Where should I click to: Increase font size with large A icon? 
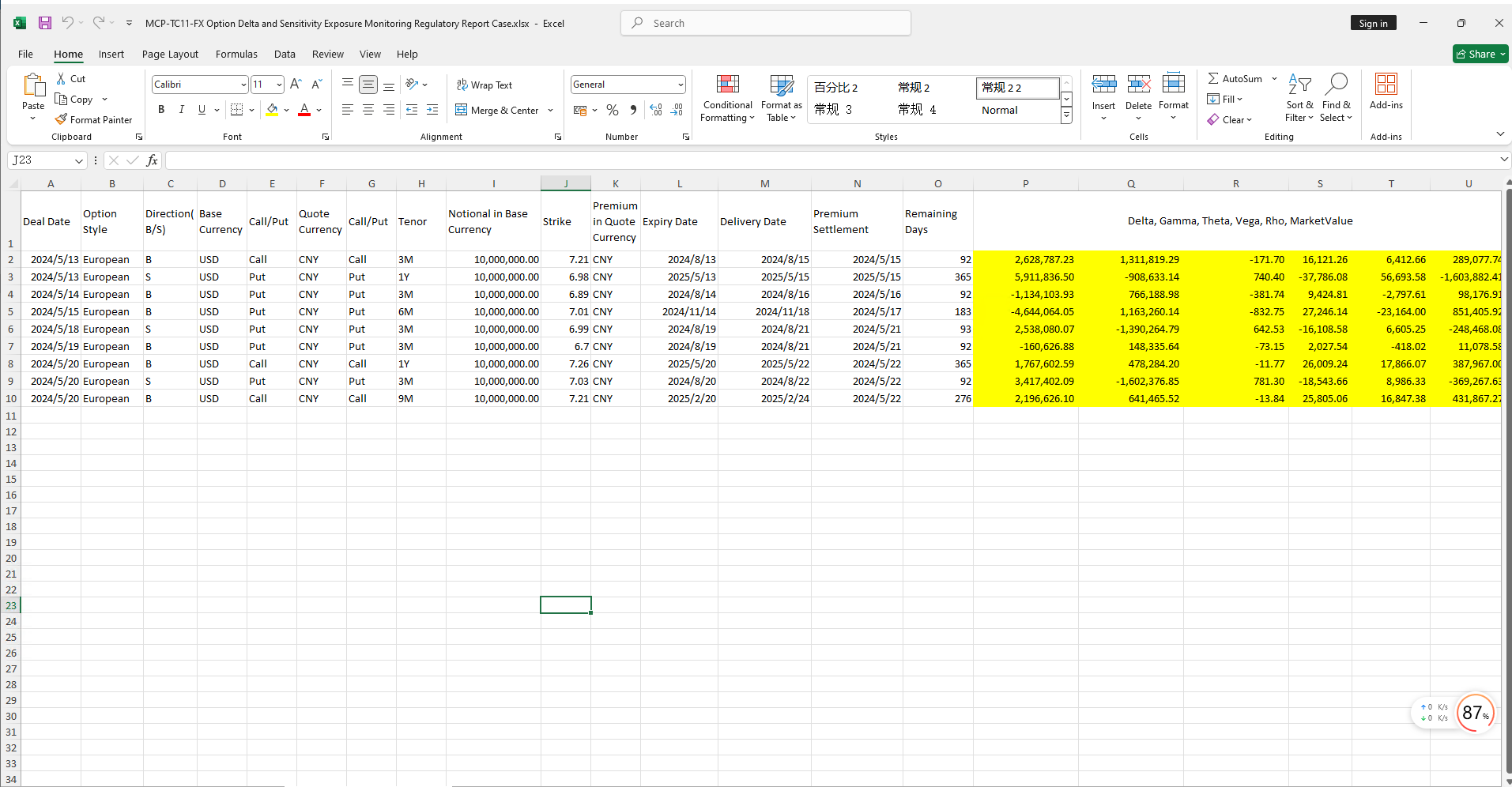tap(296, 85)
